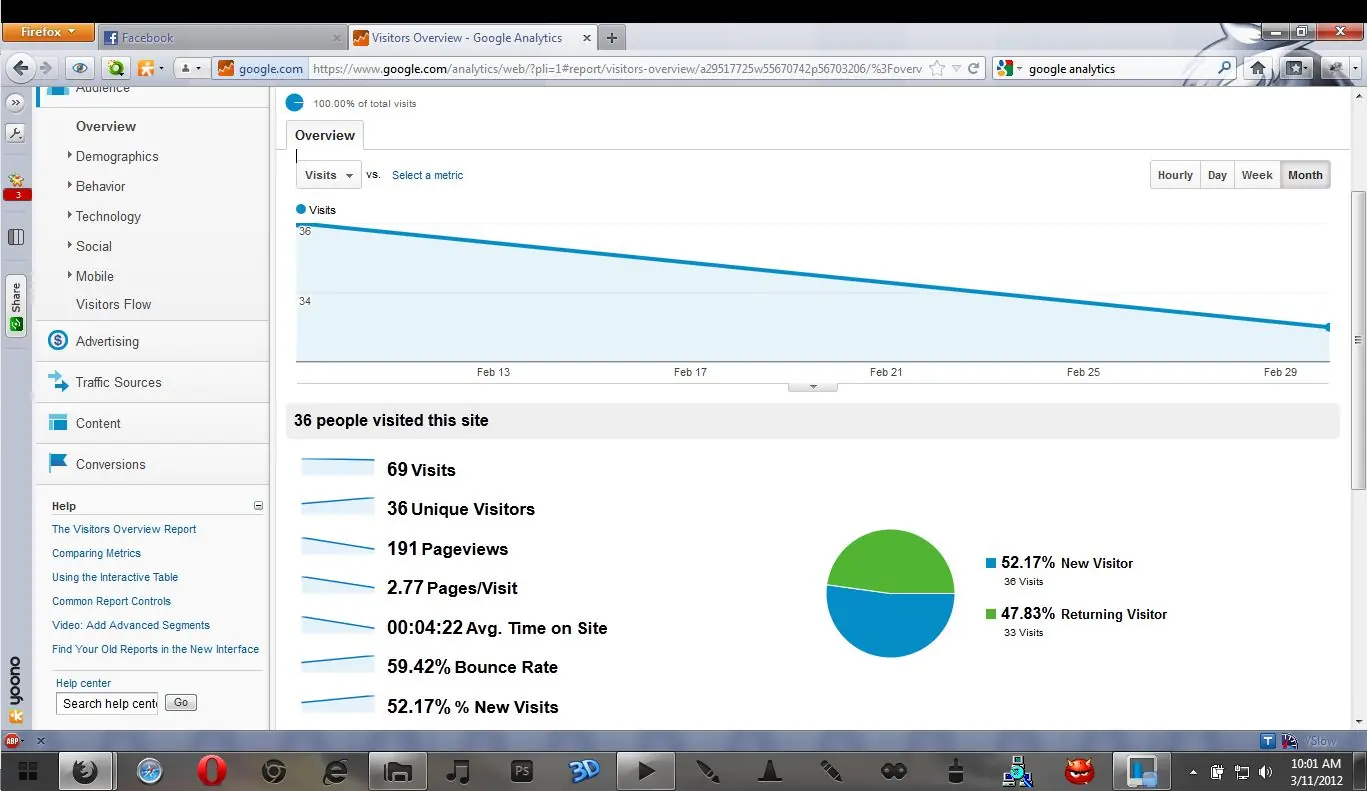Open Video: Add Advanced Segments link

pyautogui.click(x=131, y=625)
